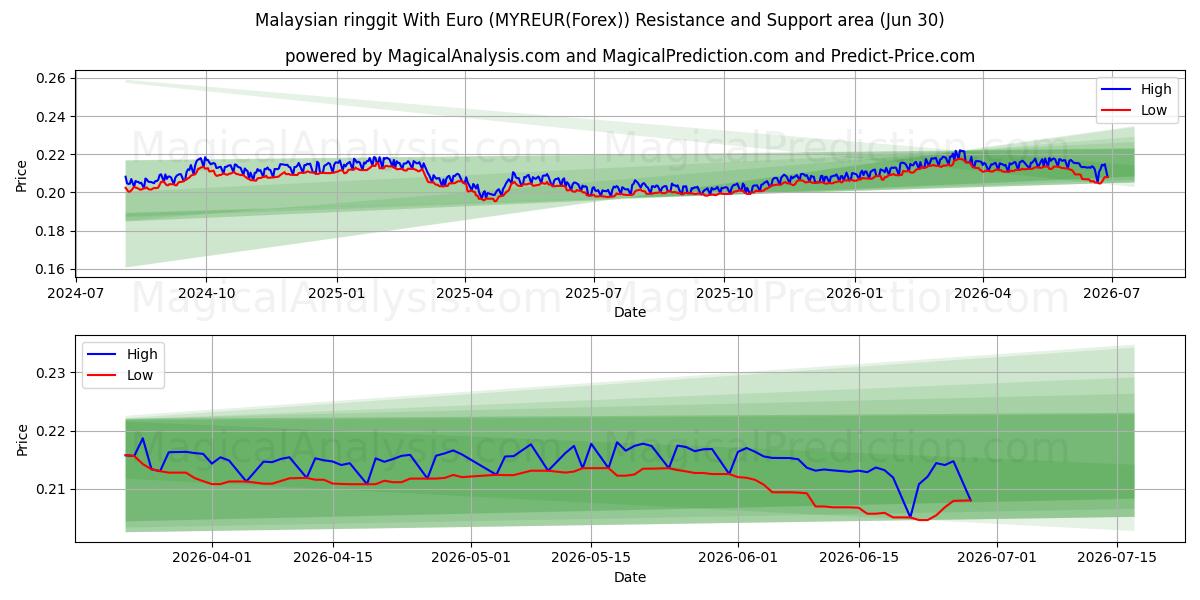Click the 2026-07 date tick label
1200x600 pixels.
(1110, 293)
